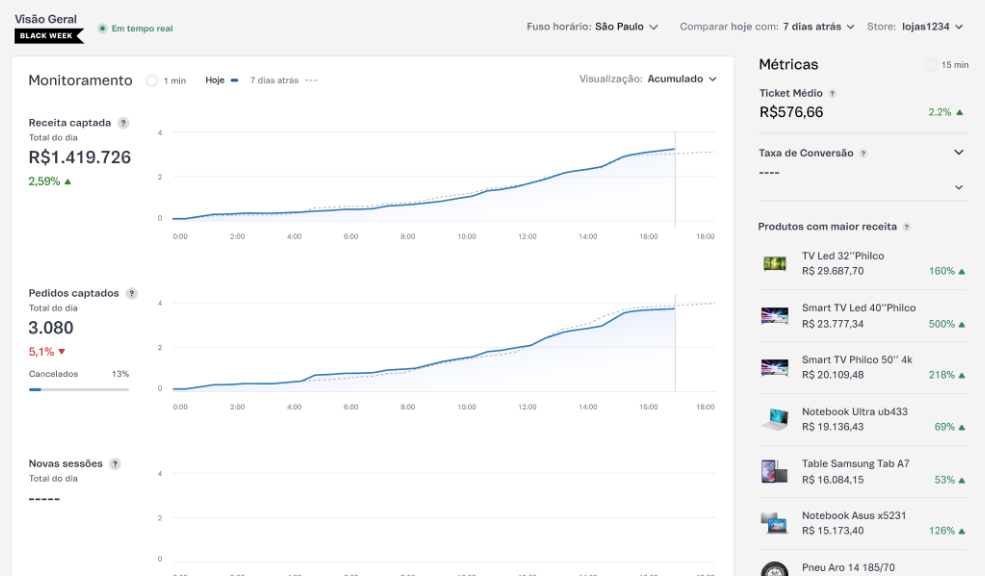985x576 pixels.
Task: Toggle the 1 min refresh option
Action: coord(152,80)
